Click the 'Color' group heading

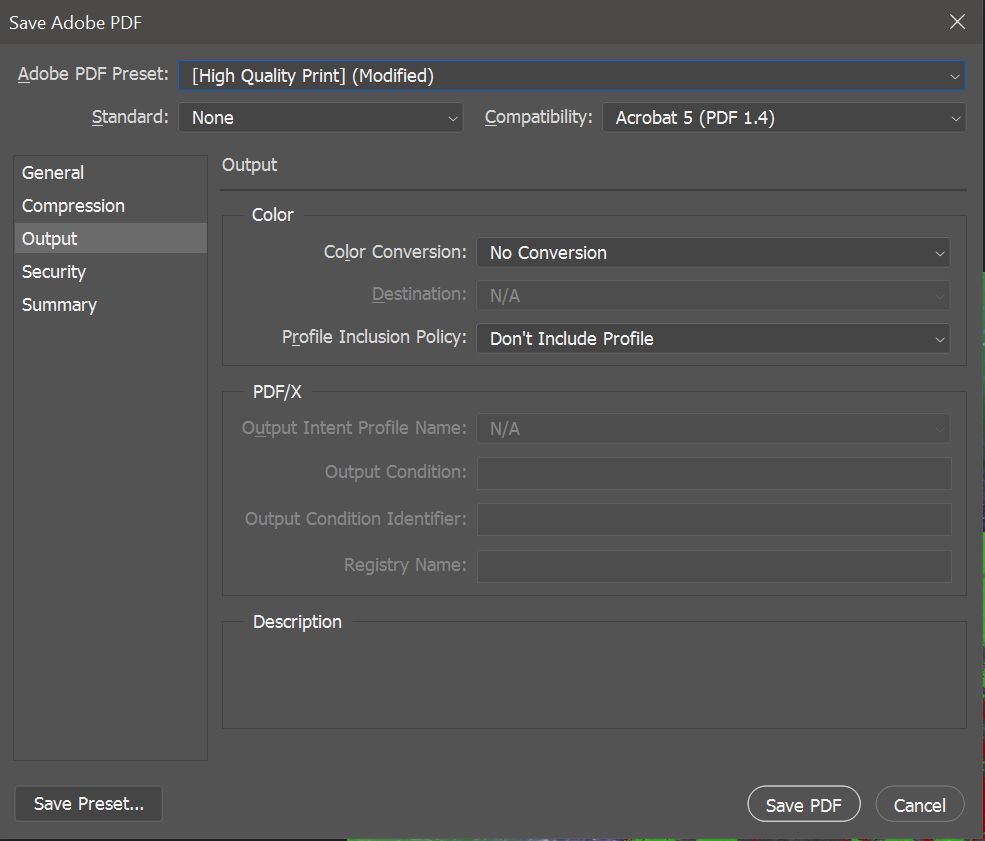(x=273, y=215)
